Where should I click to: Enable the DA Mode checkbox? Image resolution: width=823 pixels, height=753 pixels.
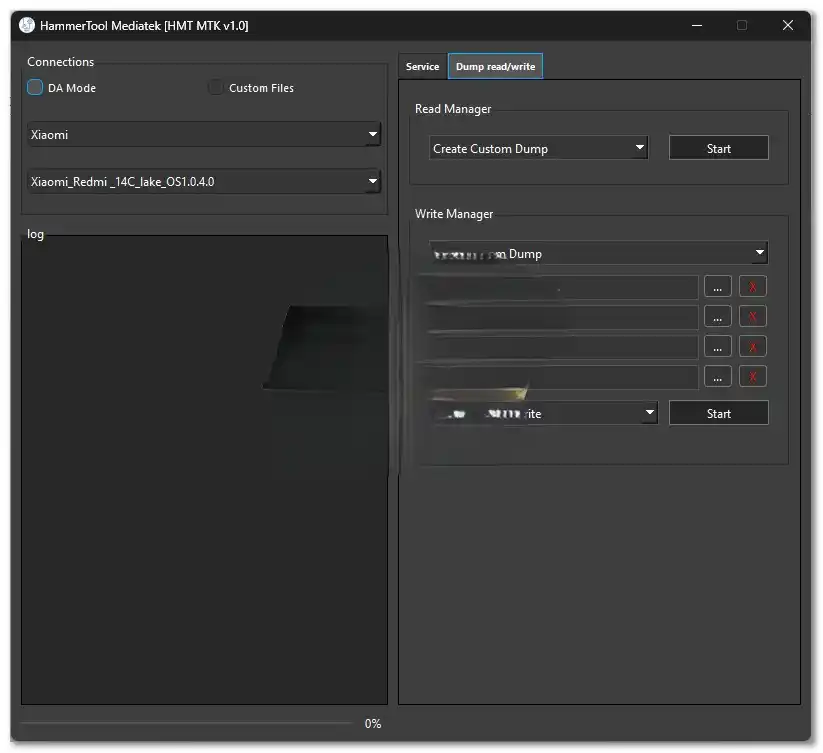coord(35,87)
